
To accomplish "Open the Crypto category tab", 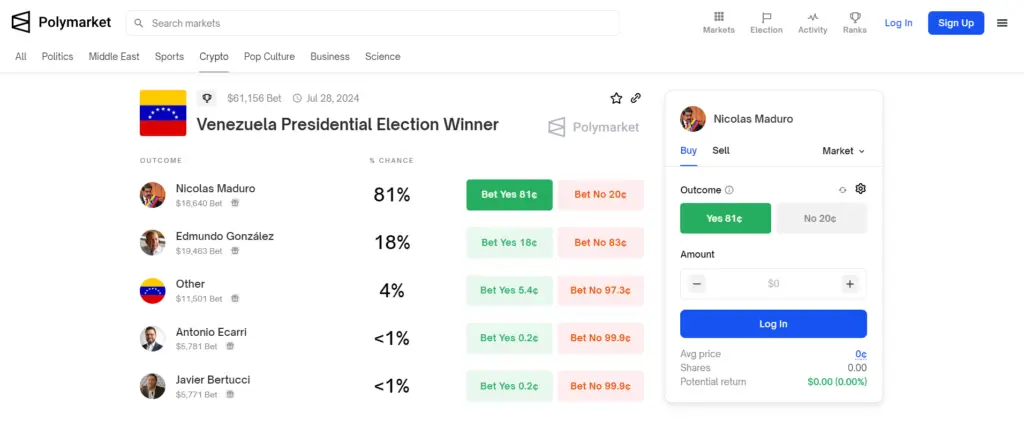I will click(214, 57).
